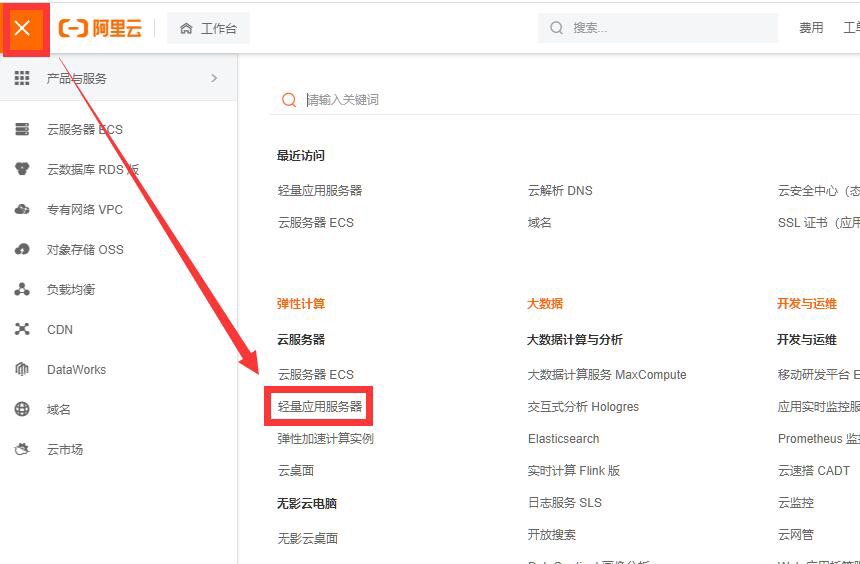The image size is (860, 564).
Task: Open DataWorks from the sidebar
Action: click(76, 369)
